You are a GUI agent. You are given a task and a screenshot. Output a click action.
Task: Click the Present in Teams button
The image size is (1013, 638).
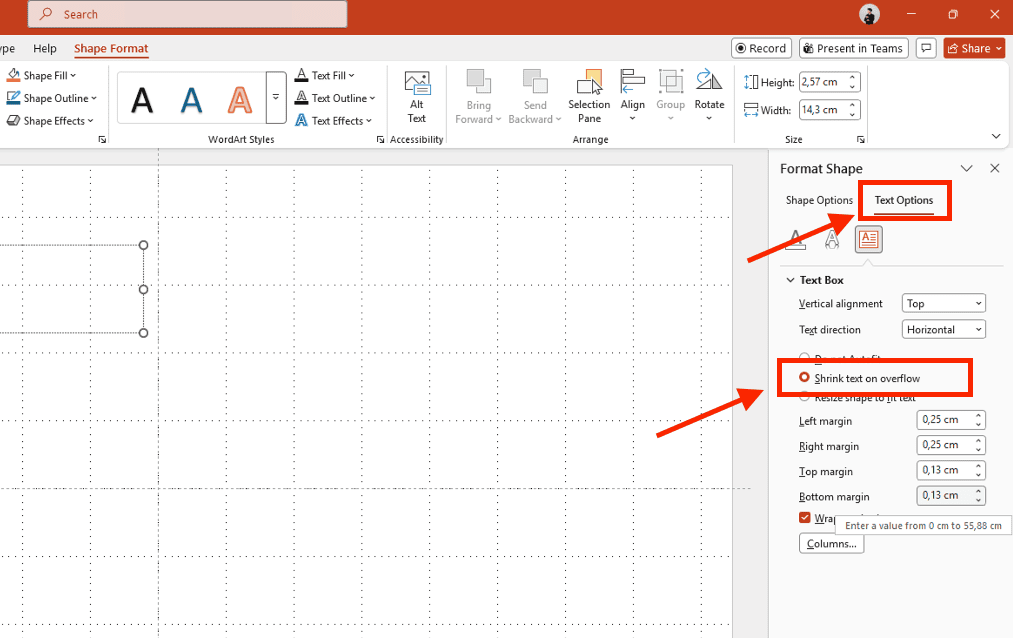click(x=854, y=48)
